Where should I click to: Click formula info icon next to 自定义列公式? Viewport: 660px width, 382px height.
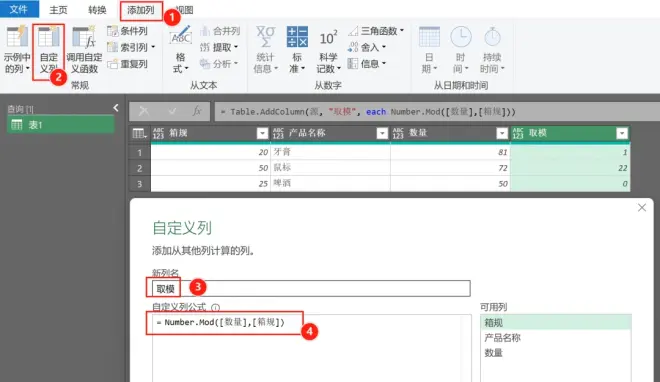[216, 308]
